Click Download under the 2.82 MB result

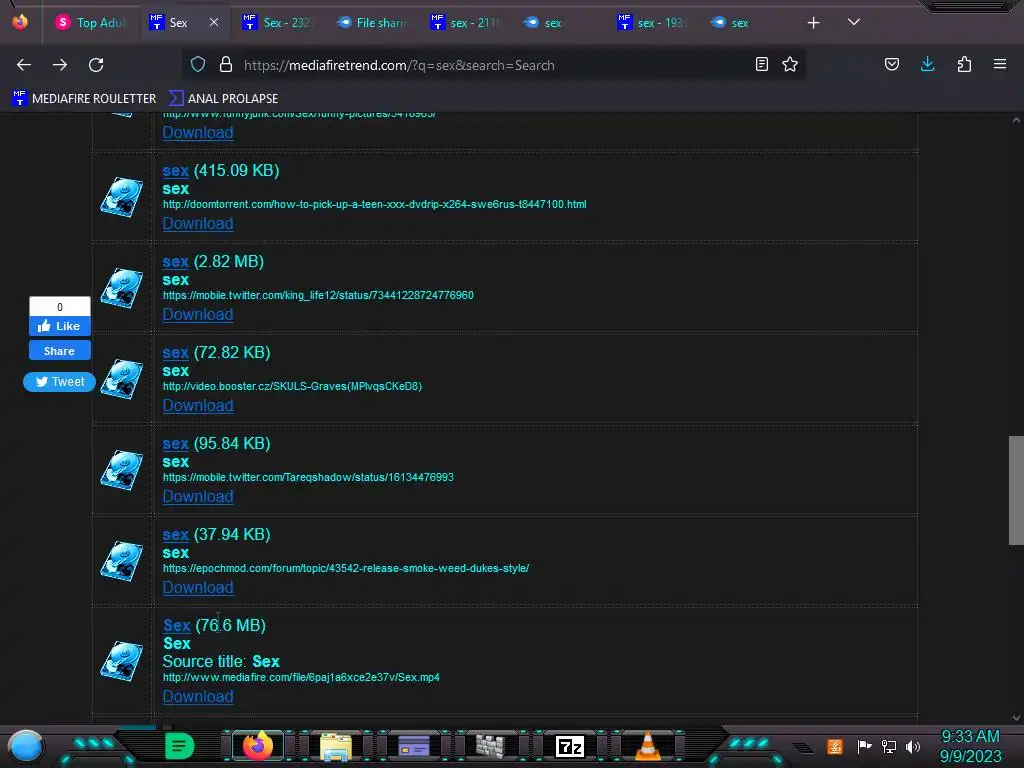[198, 314]
